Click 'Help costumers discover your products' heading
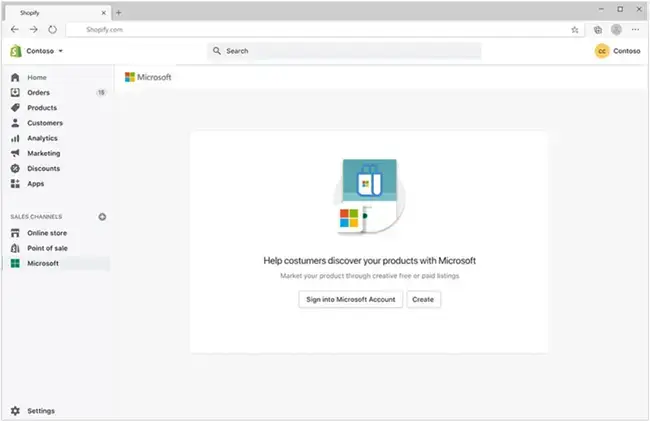The image size is (650, 421). (369, 261)
